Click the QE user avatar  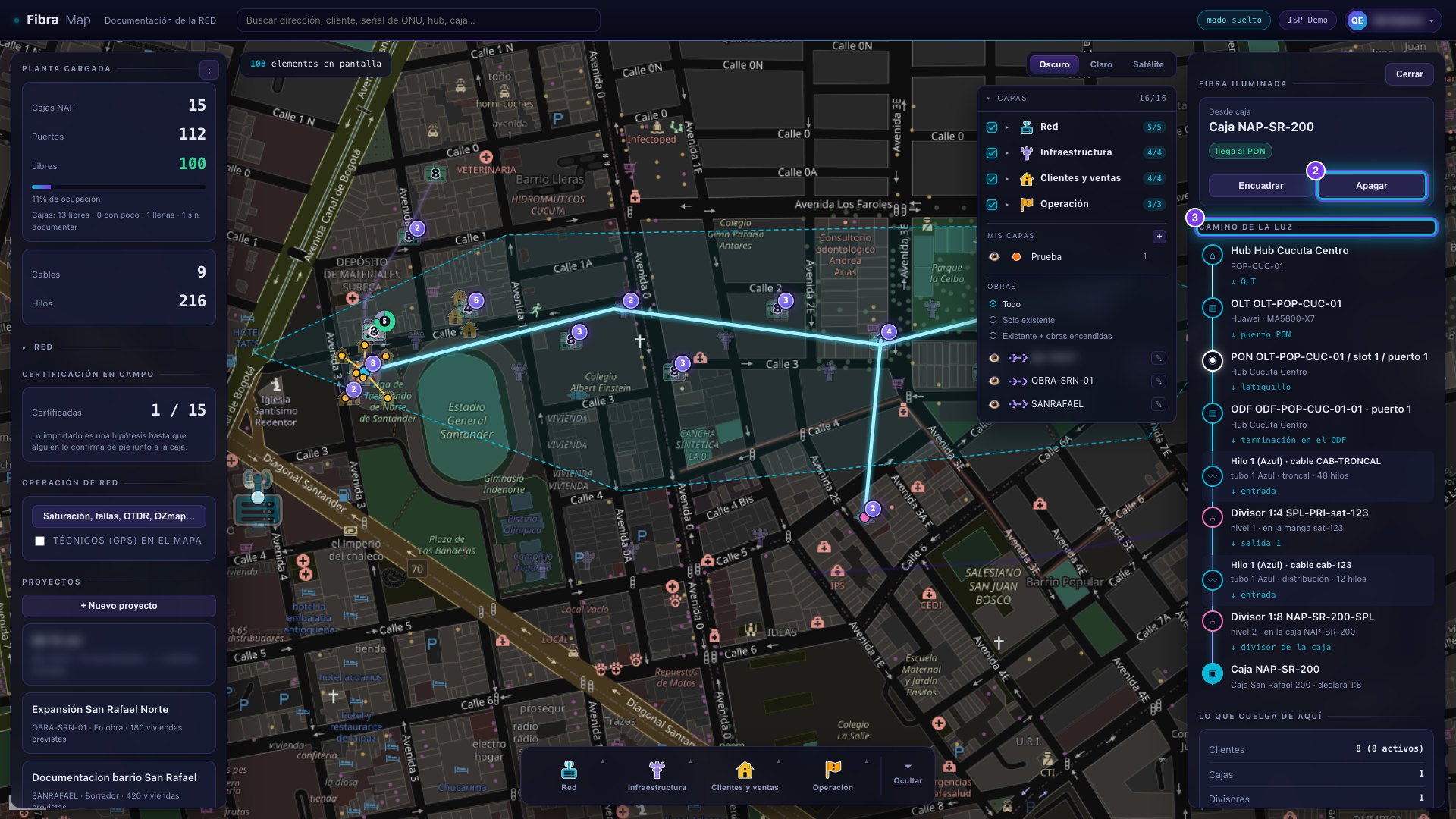1357,20
